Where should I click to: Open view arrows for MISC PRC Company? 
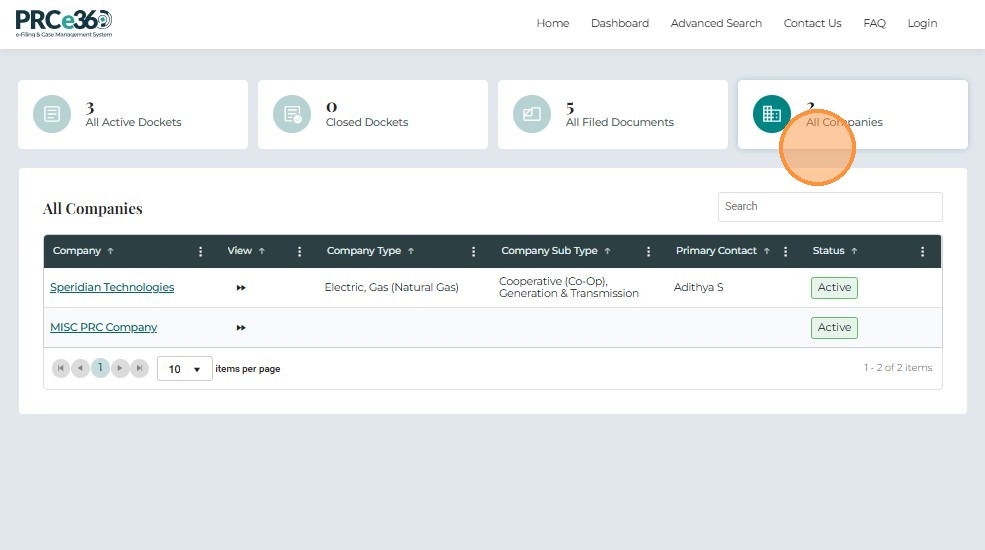[241, 328]
